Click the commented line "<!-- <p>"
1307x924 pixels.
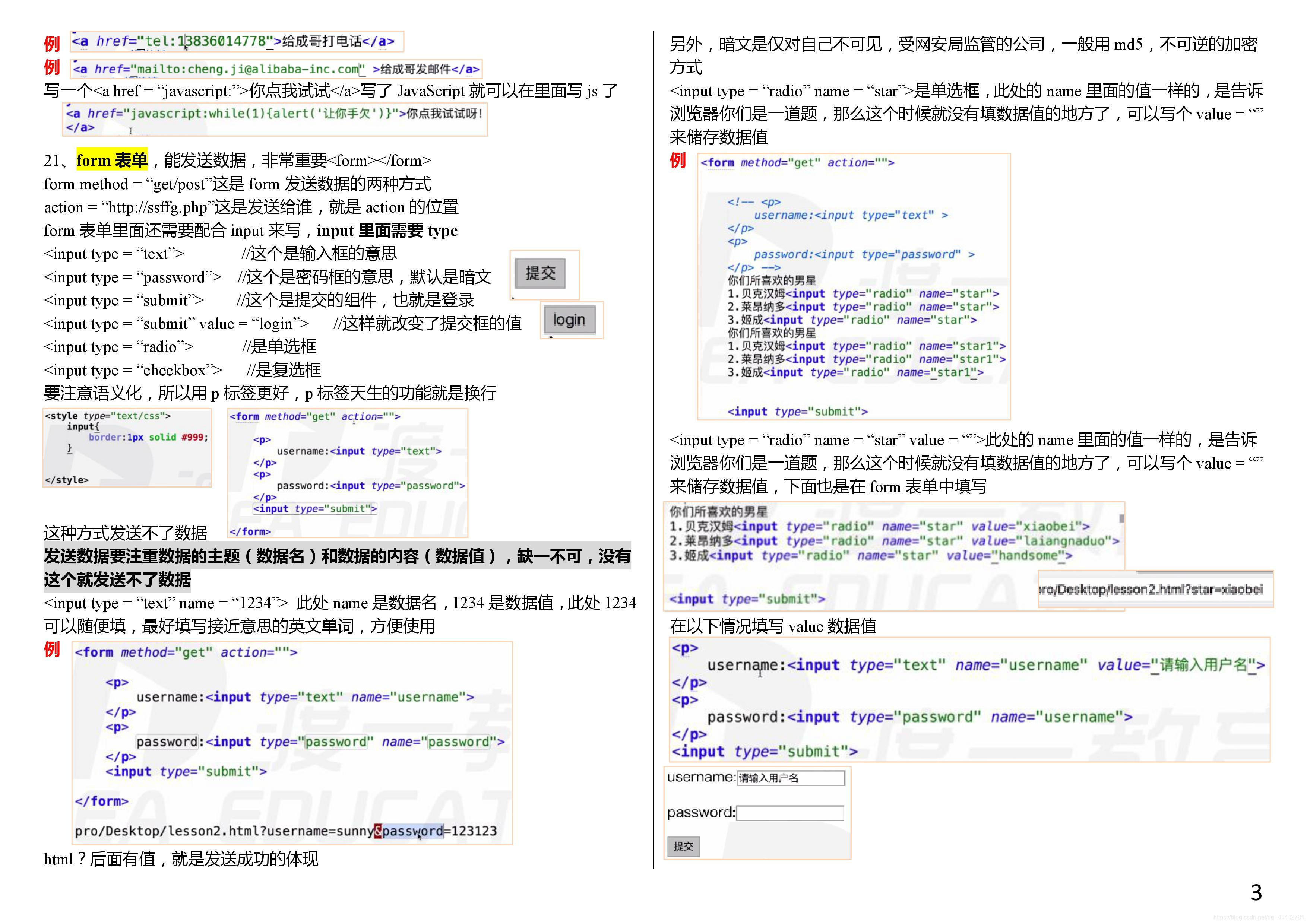[x=754, y=202]
